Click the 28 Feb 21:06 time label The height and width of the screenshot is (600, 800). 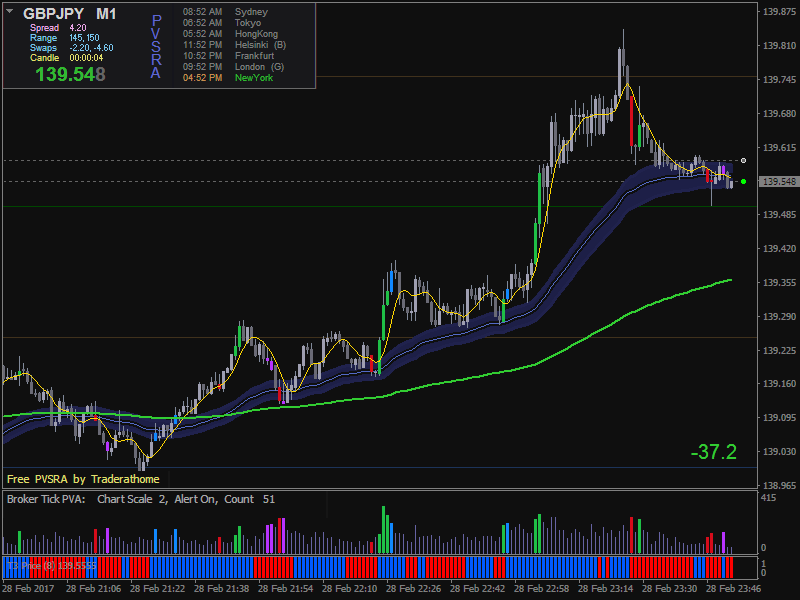tap(93, 588)
